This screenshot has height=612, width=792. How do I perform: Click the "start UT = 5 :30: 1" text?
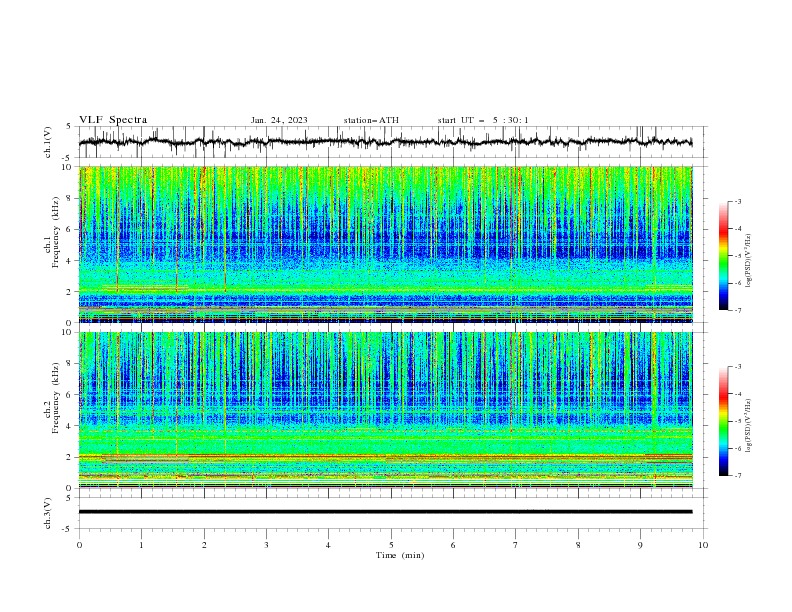coord(483,120)
